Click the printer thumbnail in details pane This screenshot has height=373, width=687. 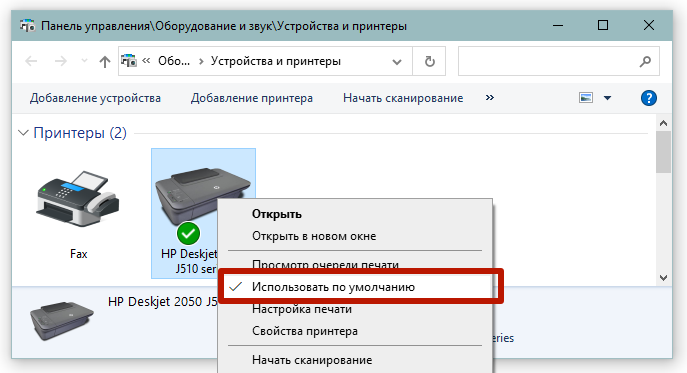point(61,320)
